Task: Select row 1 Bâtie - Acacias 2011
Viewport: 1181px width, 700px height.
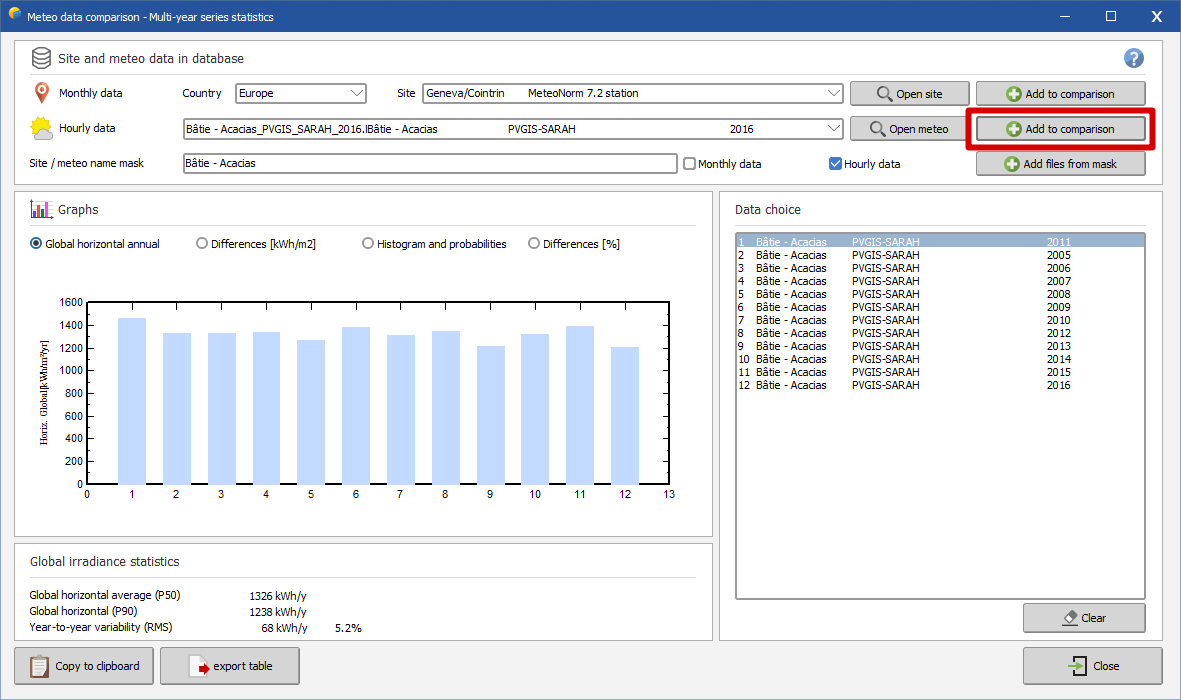Action: tap(940, 242)
